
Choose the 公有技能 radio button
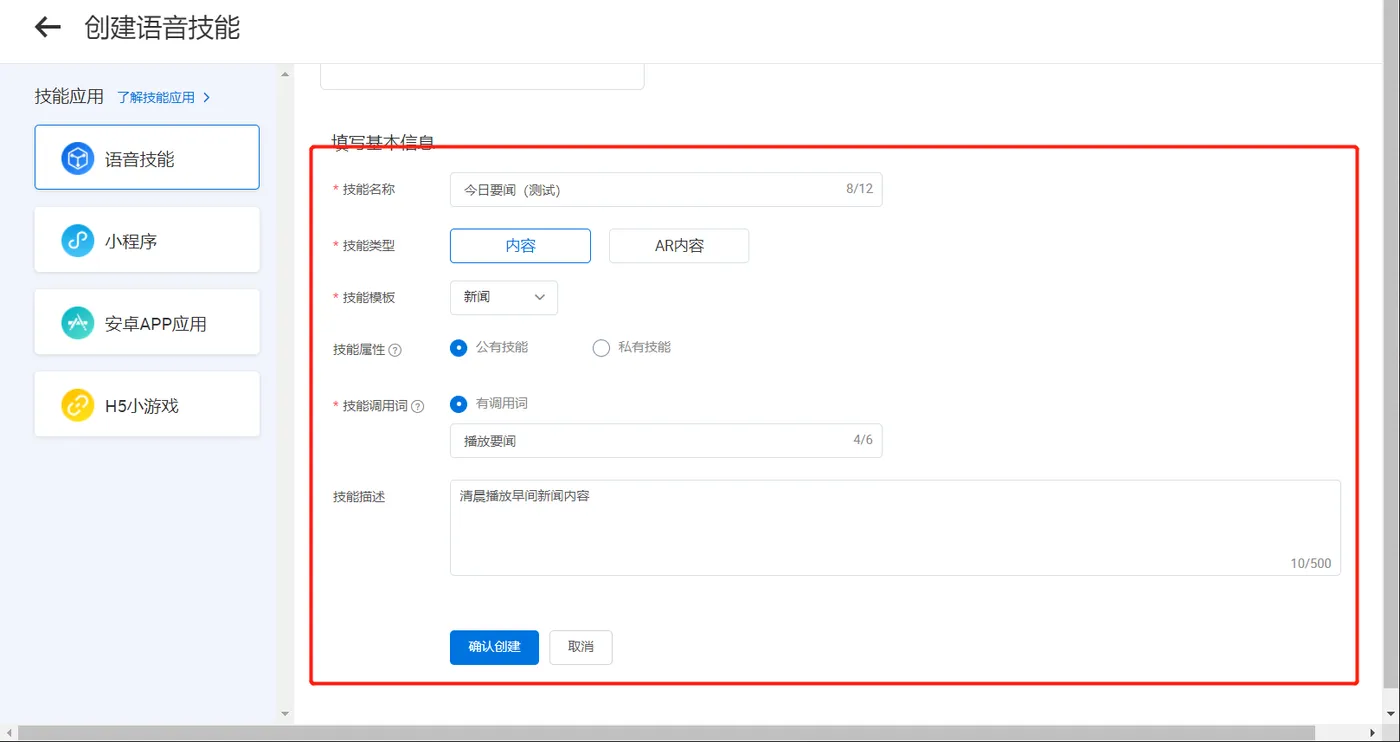[459, 348]
